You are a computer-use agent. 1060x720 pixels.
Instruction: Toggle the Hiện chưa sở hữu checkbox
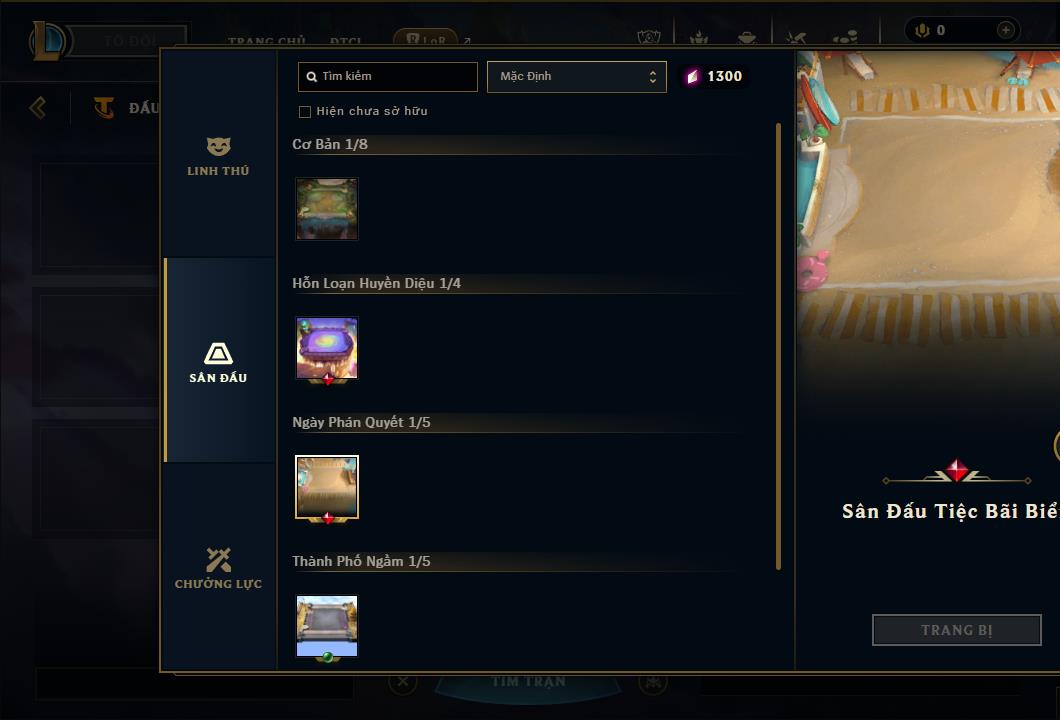pos(305,112)
